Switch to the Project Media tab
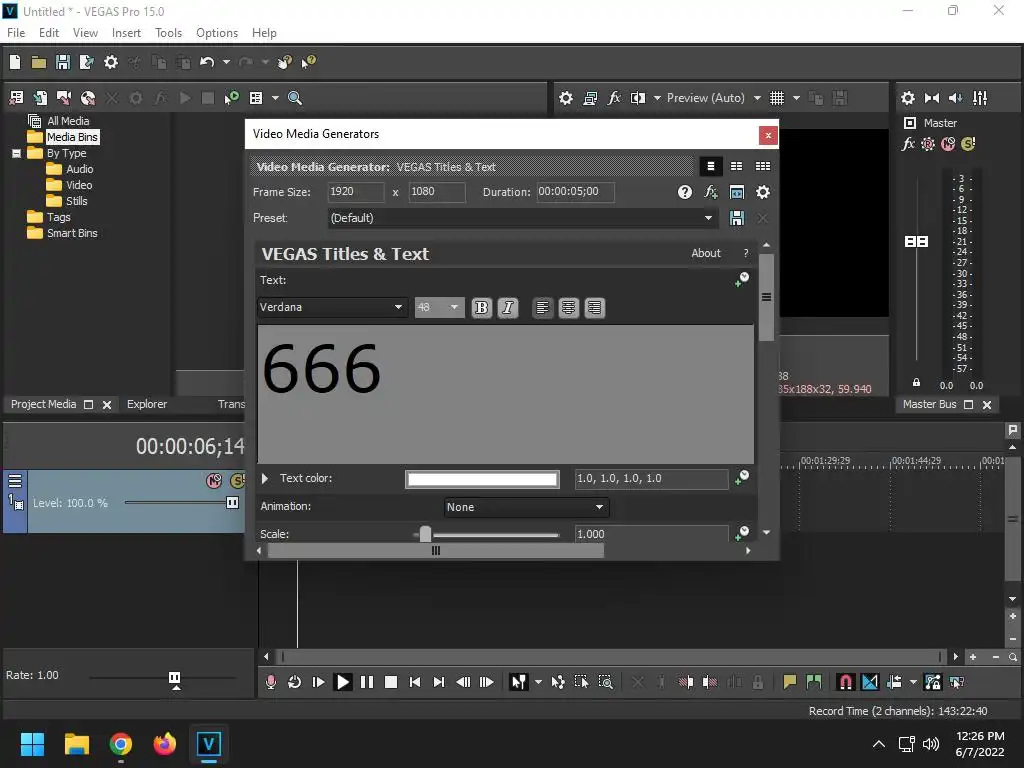The height and width of the screenshot is (768, 1024). pyautogui.click(x=43, y=404)
